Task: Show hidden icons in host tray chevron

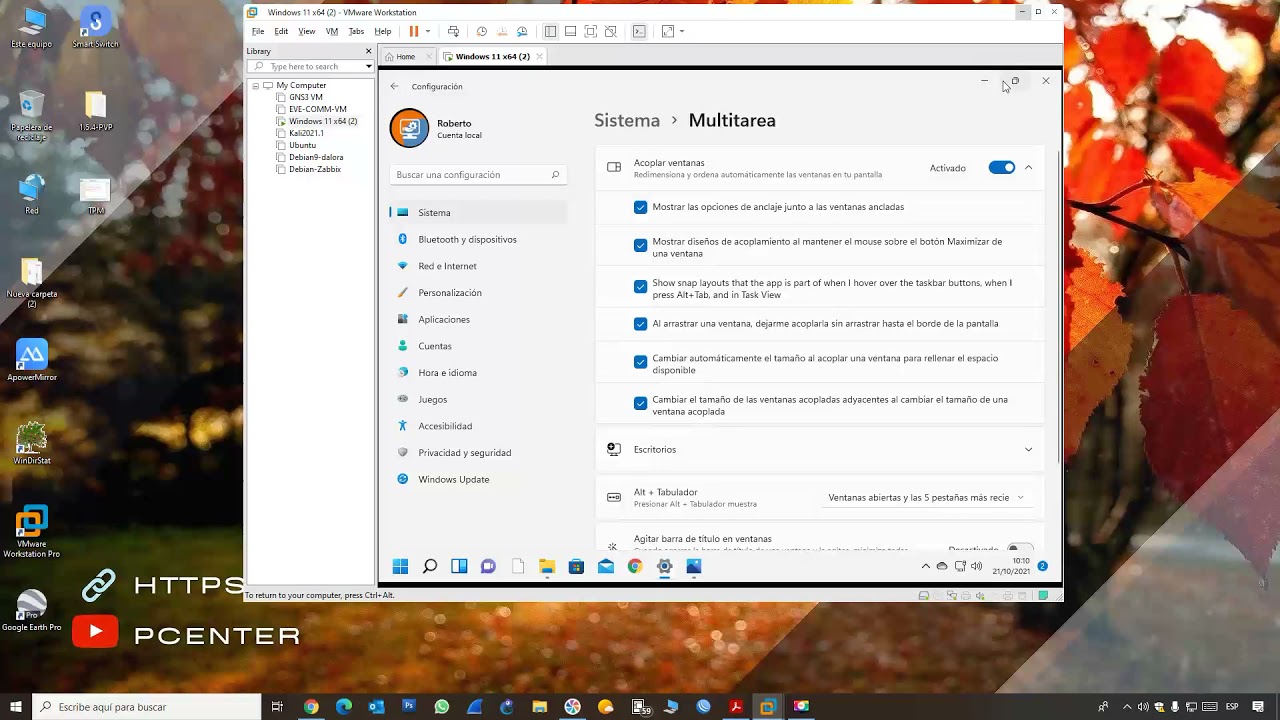Action: click(1127, 706)
